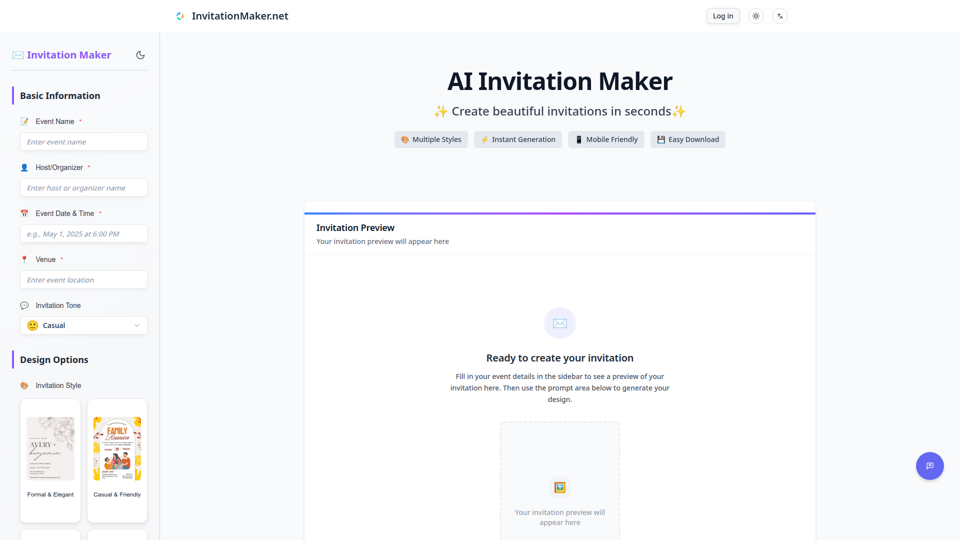Click the speech bubble icon beside Invitation Tone
960x540 pixels.
point(24,306)
